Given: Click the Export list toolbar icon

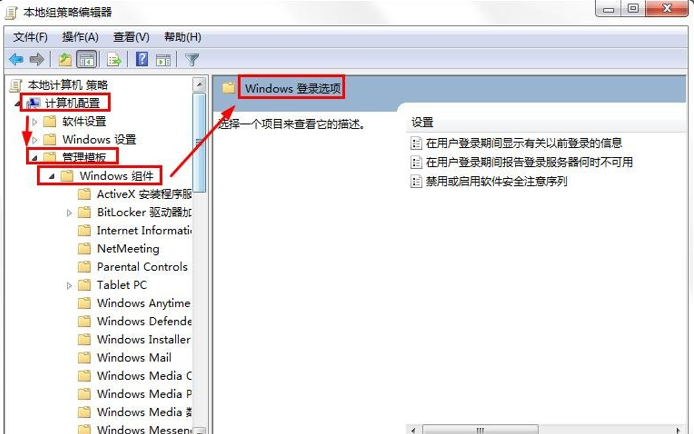Looking at the screenshot, I should pos(114,59).
